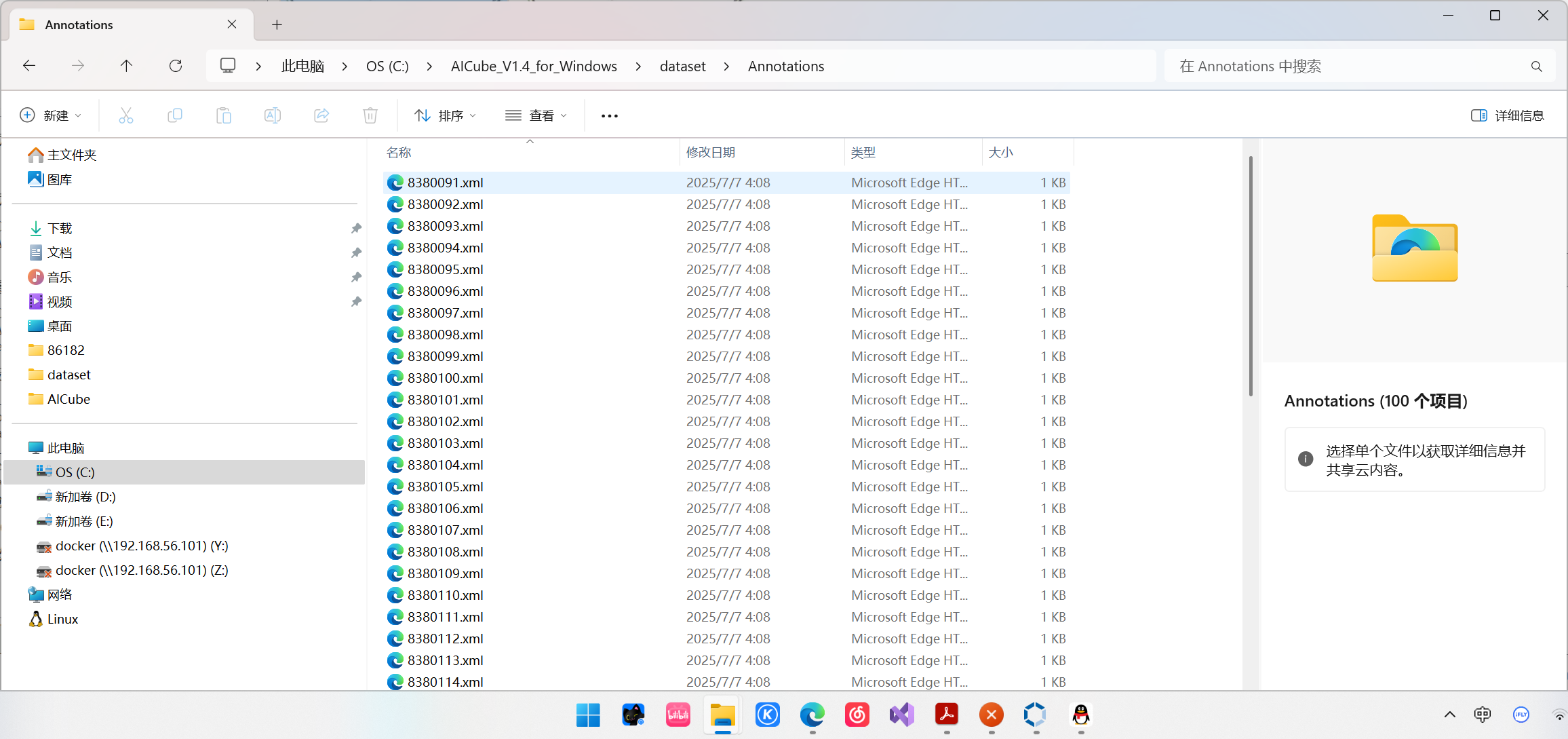Open 桌面 in the sidebar

click(x=51, y=326)
